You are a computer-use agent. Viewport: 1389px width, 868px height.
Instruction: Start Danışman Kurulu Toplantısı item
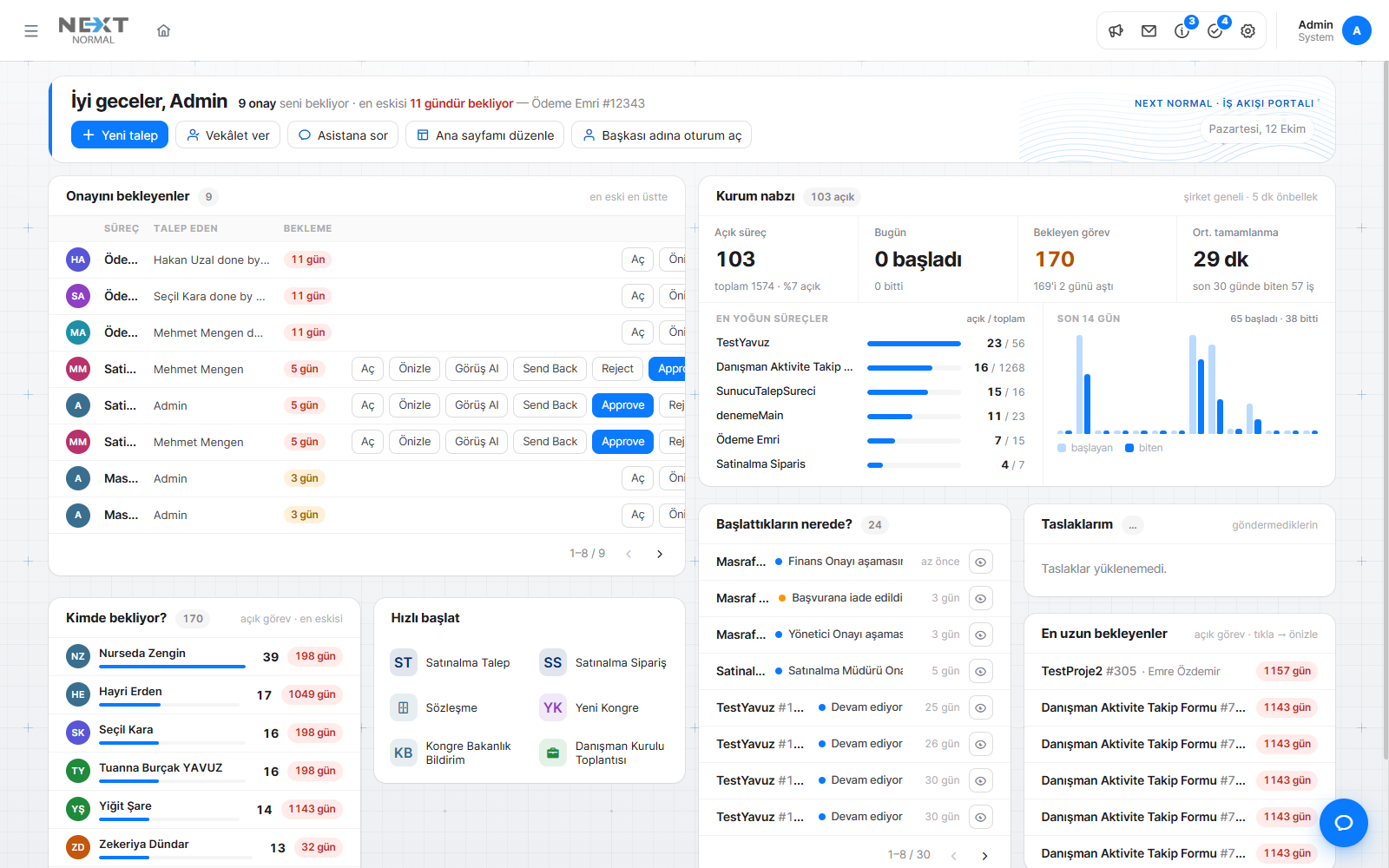click(603, 753)
